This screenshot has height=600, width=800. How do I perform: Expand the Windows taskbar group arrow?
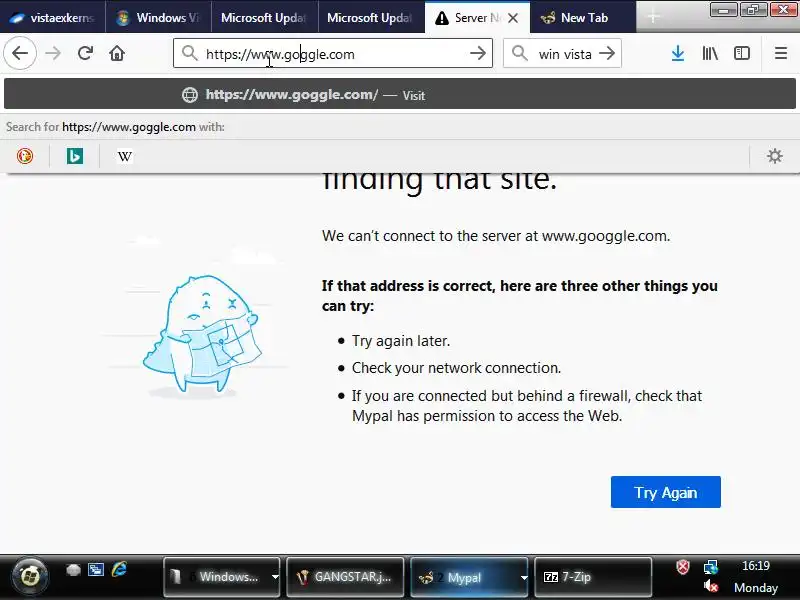coord(275,577)
